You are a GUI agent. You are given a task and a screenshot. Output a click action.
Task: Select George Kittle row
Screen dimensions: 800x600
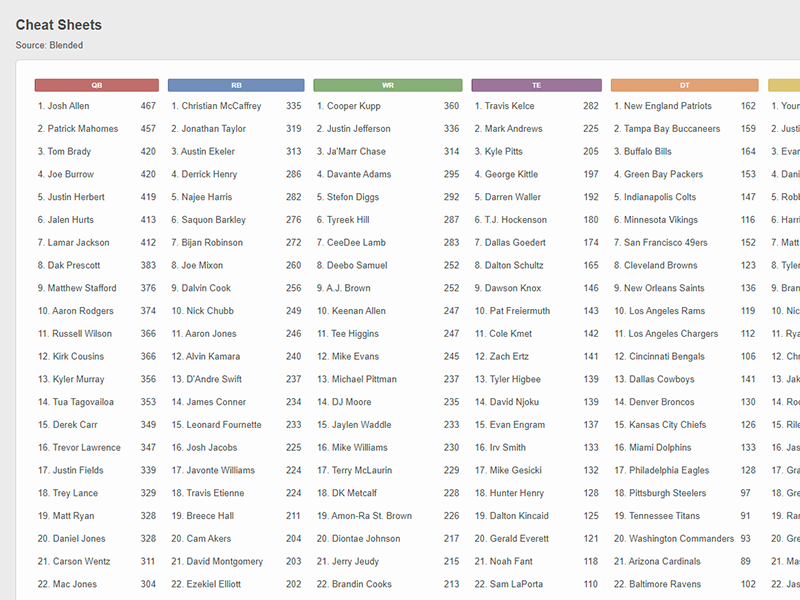click(x=536, y=174)
